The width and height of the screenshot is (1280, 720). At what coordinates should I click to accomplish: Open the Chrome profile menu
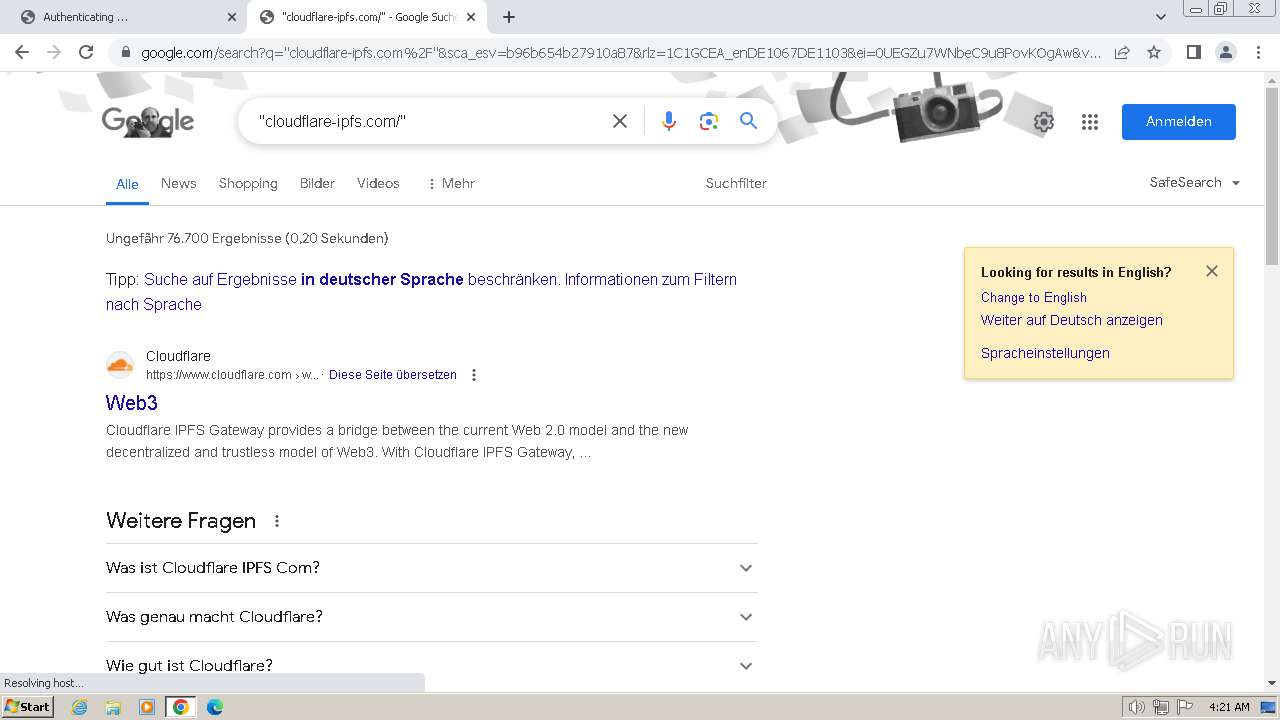(x=1226, y=52)
